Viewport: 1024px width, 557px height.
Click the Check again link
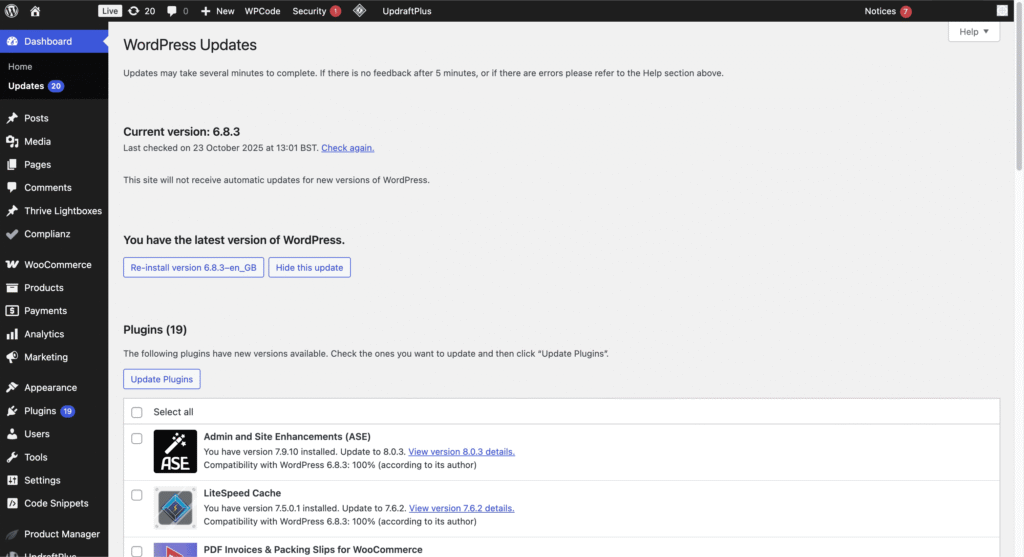tap(347, 148)
